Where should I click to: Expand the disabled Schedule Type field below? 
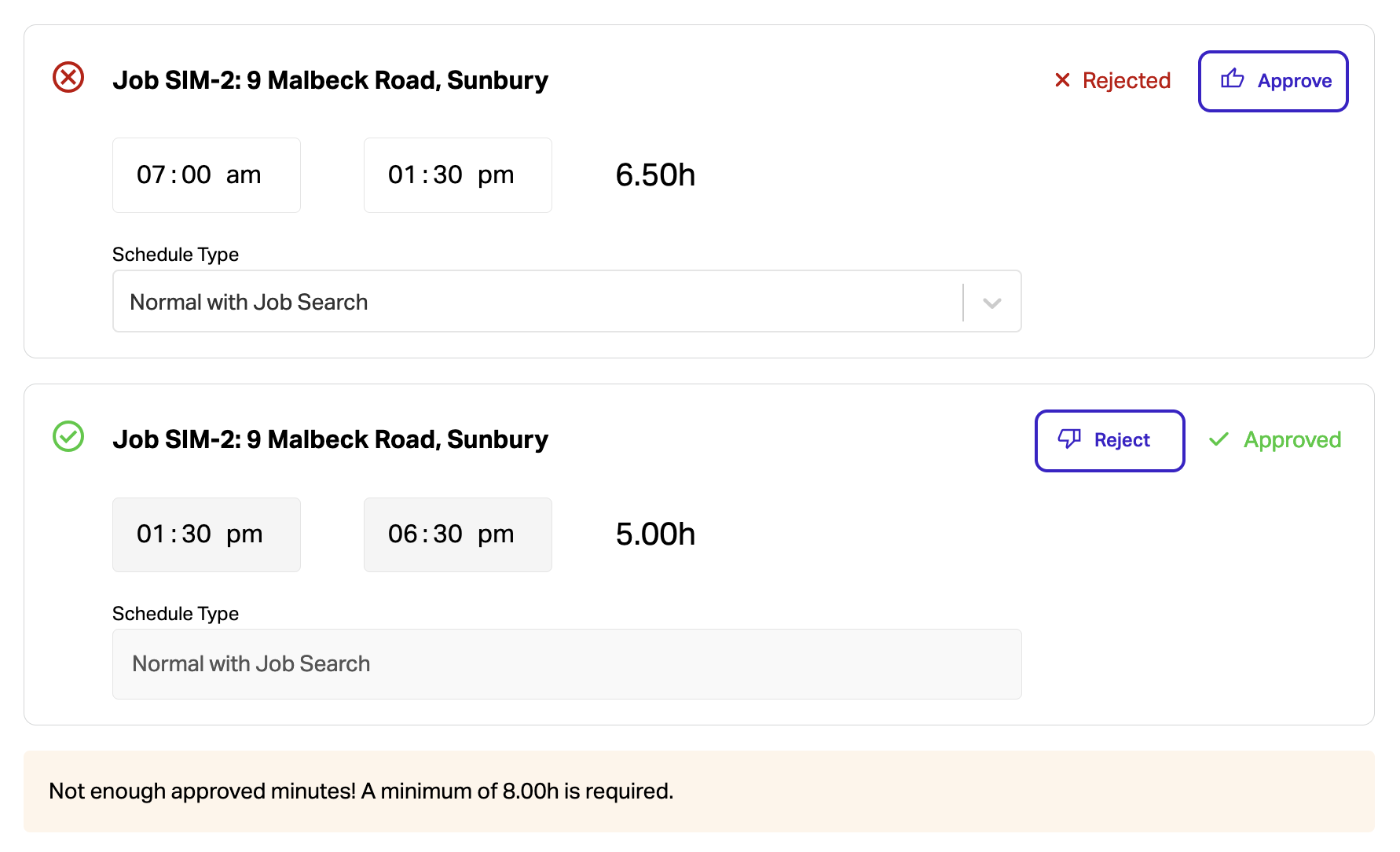(x=567, y=664)
